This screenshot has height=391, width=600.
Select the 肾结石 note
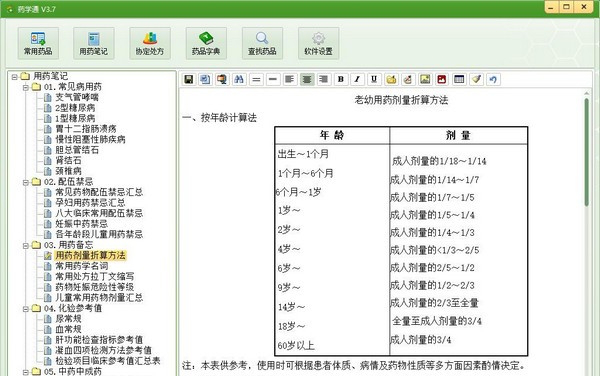68,160
